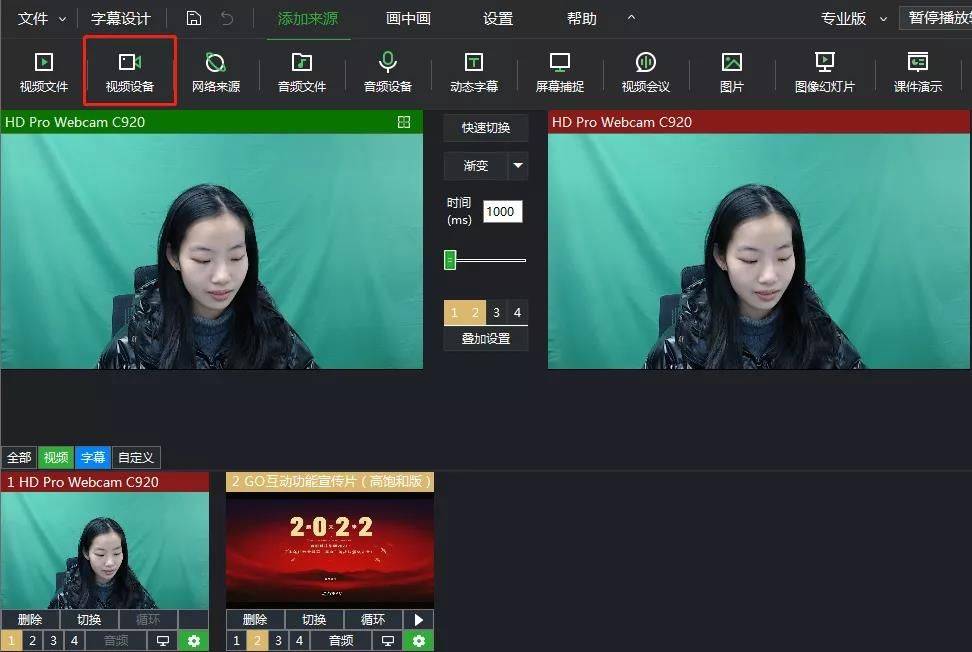Open the 文件 menu dropdown
Viewport: 972px width, 652px height.
43,19
